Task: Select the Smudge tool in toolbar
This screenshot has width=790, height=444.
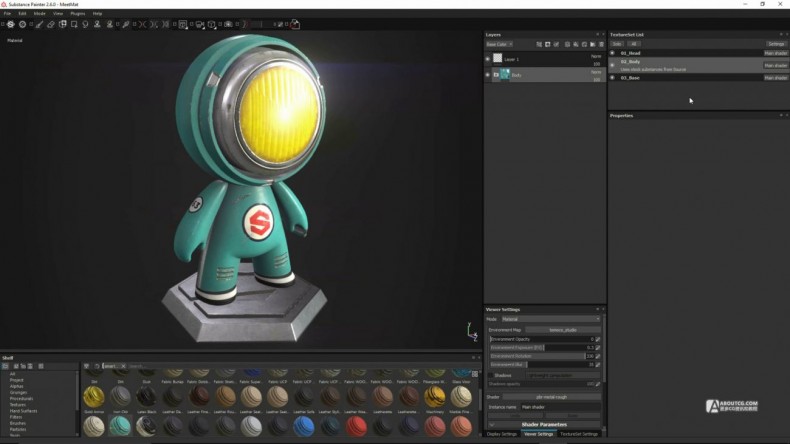Action: click(85, 24)
